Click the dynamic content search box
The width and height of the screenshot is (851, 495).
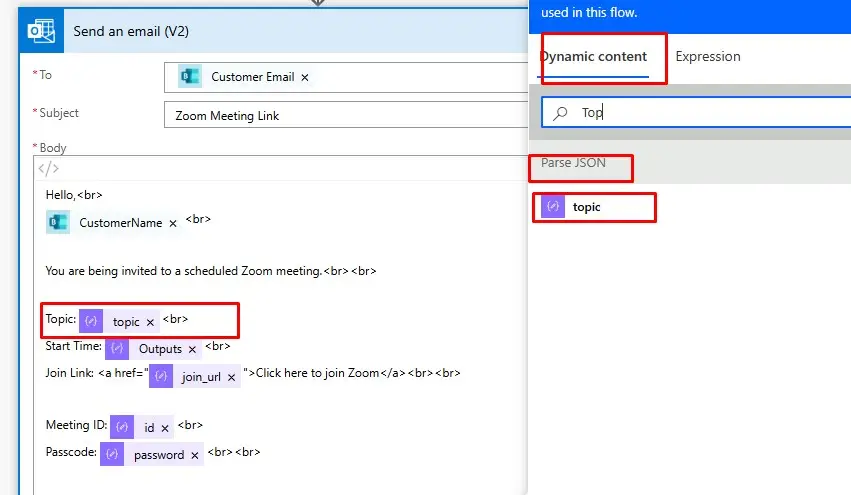(700, 113)
